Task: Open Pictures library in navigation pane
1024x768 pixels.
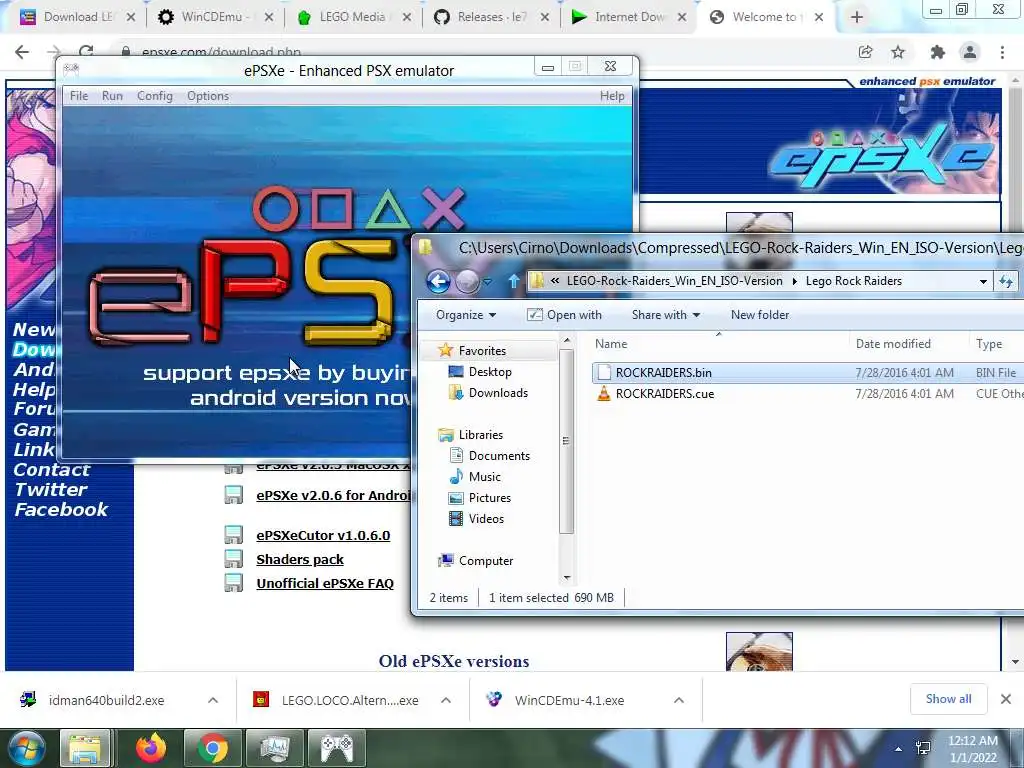Action: pyautogui.click(x=490, y=498)
